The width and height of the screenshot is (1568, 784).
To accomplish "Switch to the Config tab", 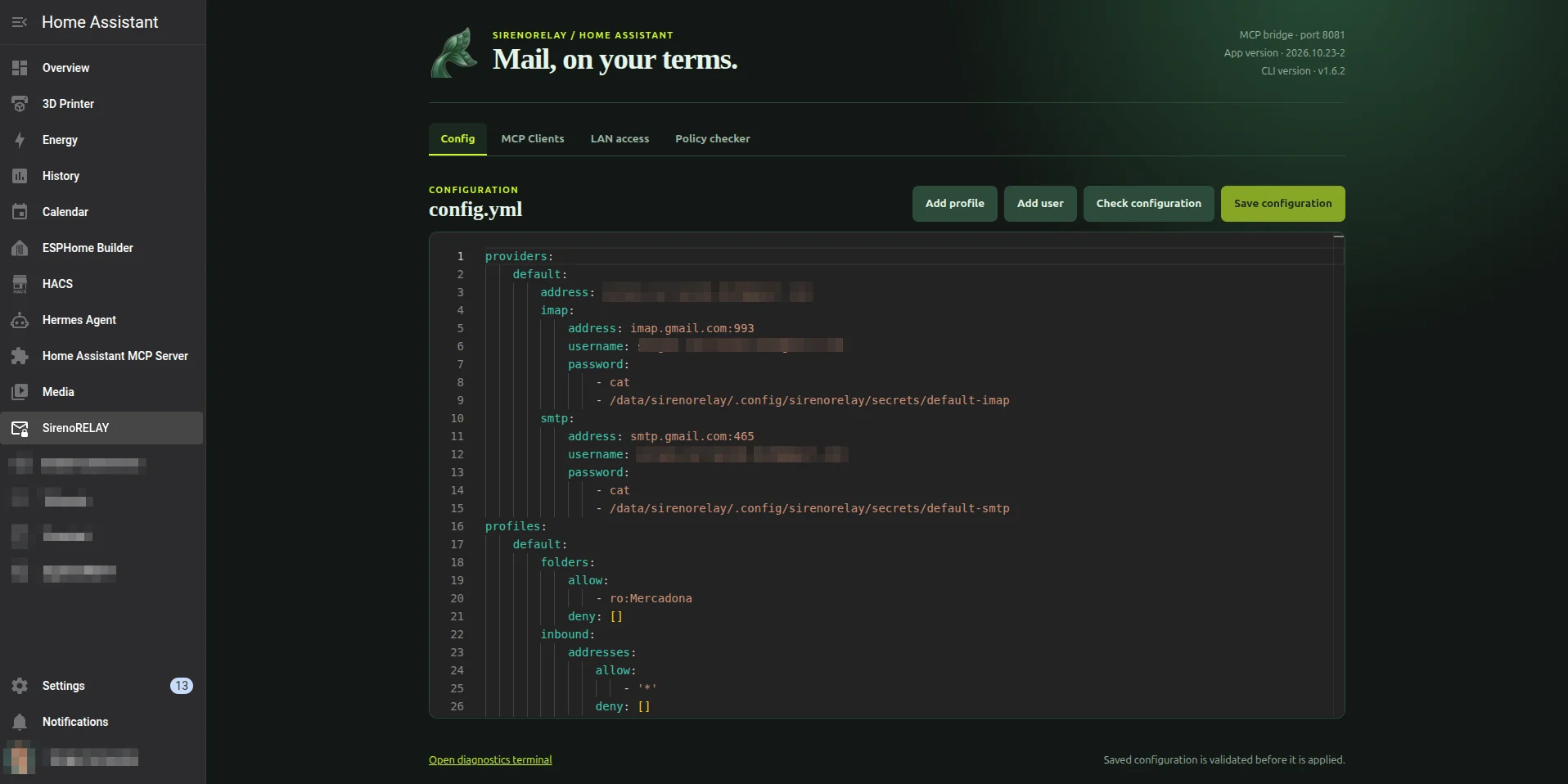I will [x=457, y=139].
